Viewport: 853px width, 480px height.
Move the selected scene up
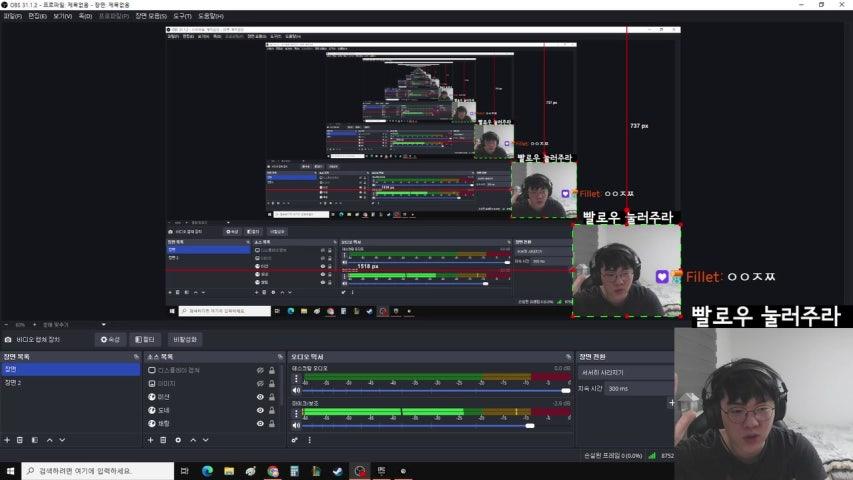(x=50, y=440)
